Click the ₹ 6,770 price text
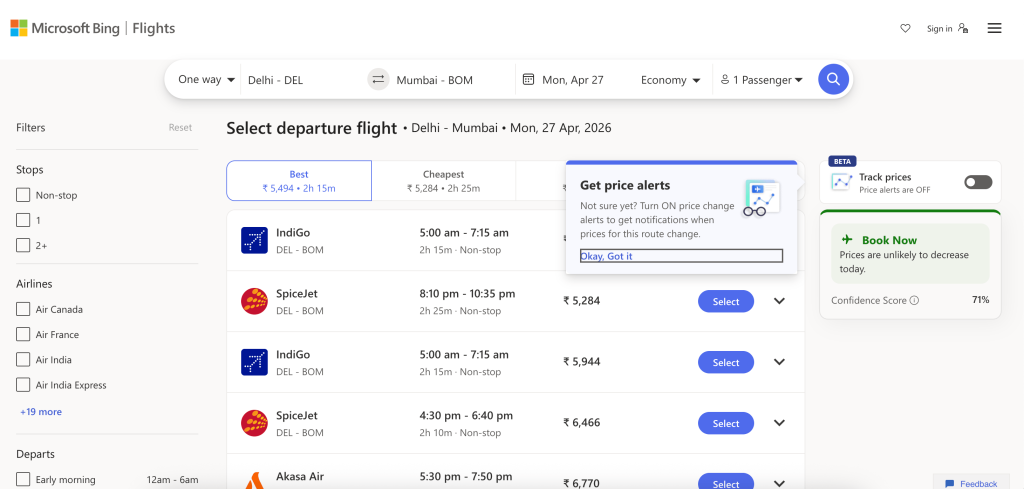The width and height of the screenshot is (1024, 489). (x=581, y=483)
